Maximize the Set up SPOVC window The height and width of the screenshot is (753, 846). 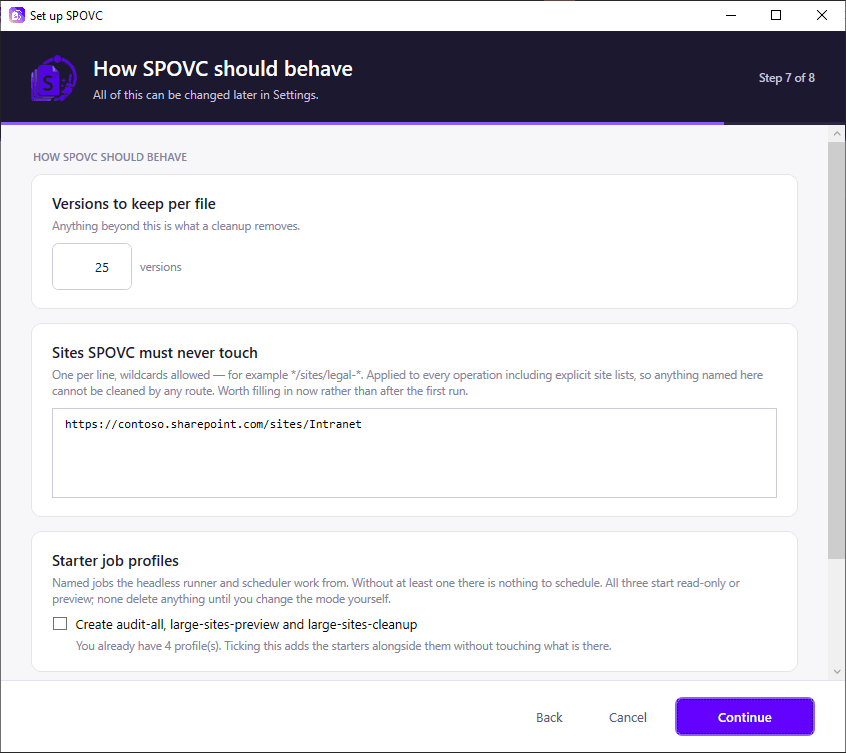[776, 15]
